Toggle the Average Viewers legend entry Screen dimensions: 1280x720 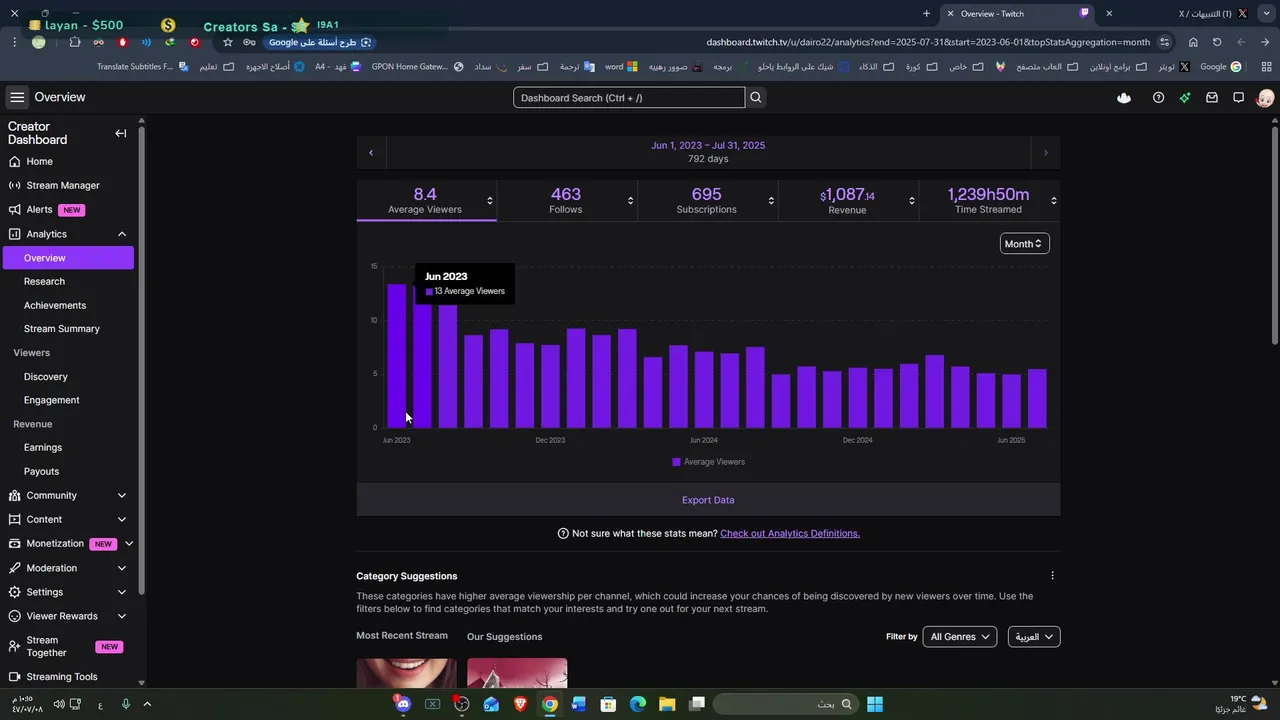point(708,462)
